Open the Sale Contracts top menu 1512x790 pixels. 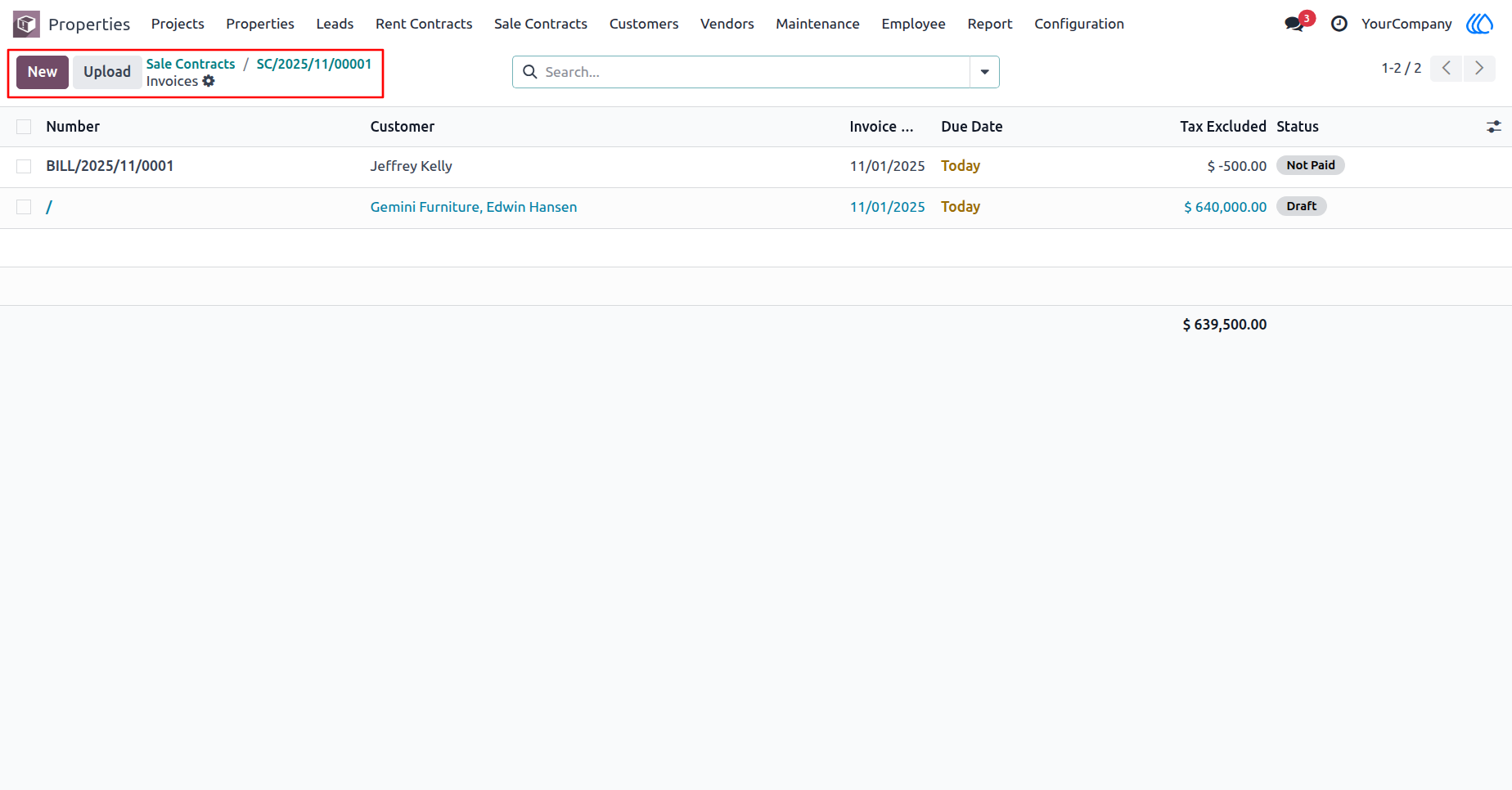541,24
